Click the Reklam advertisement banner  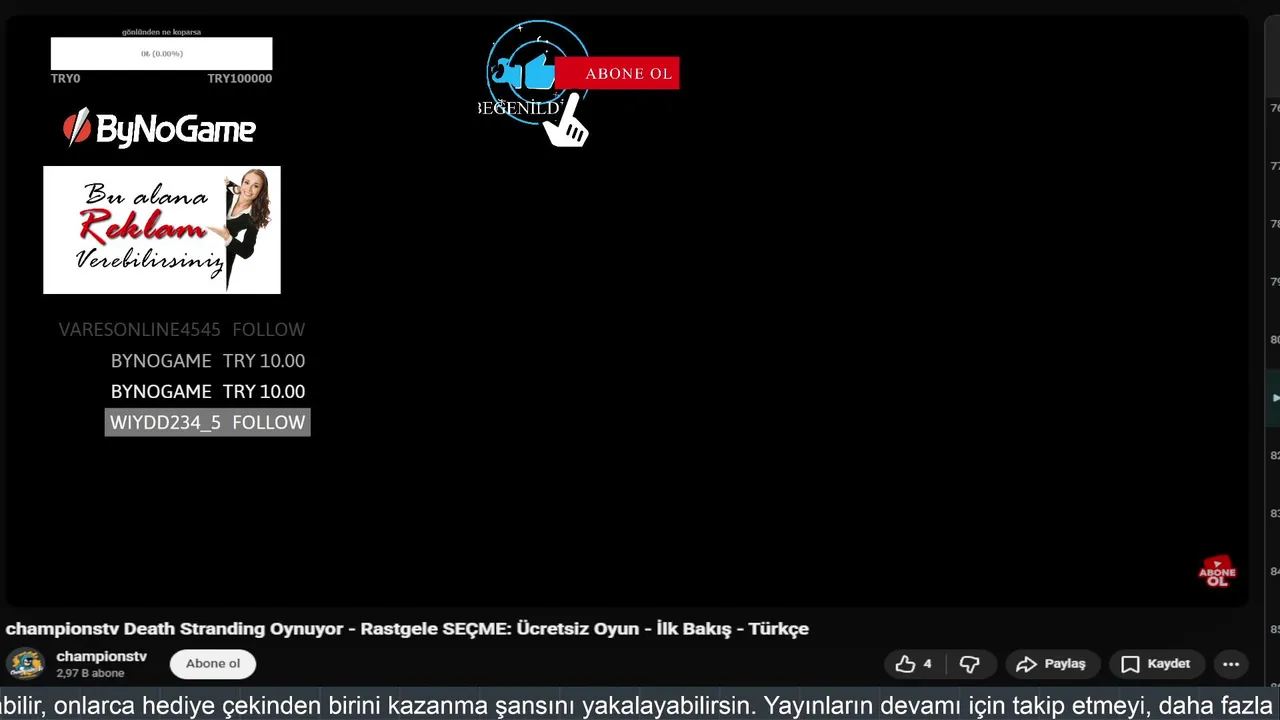[162, 230]
